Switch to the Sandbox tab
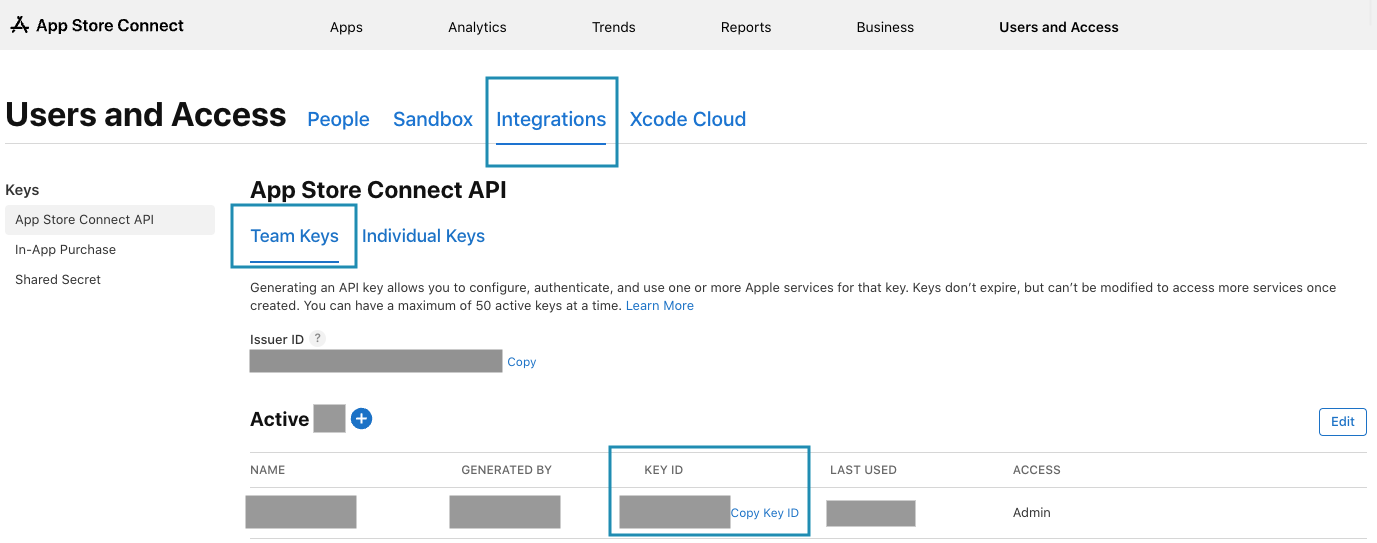 [433, 119]
